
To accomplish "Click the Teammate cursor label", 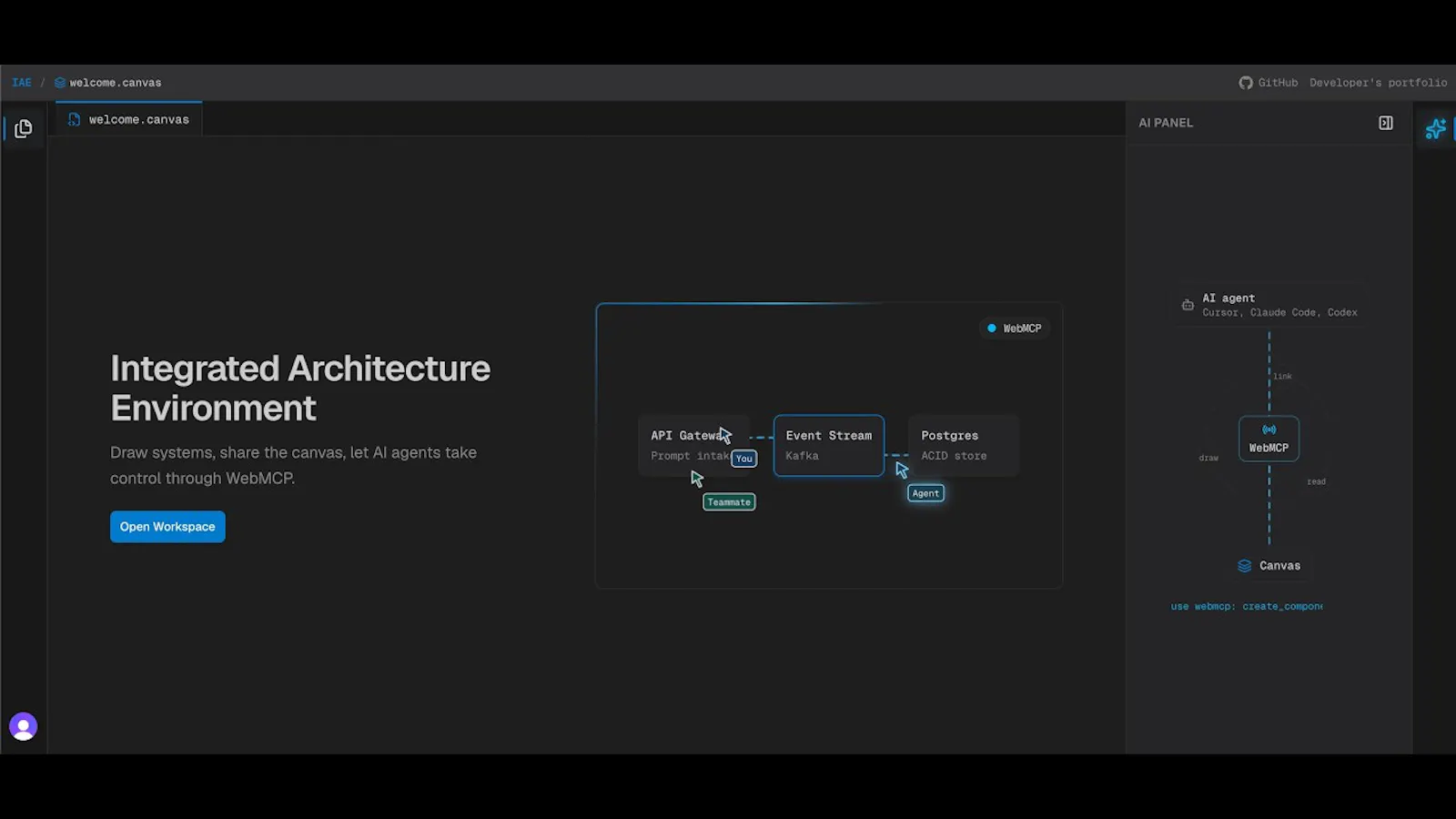I will click(x=729, y=502).
